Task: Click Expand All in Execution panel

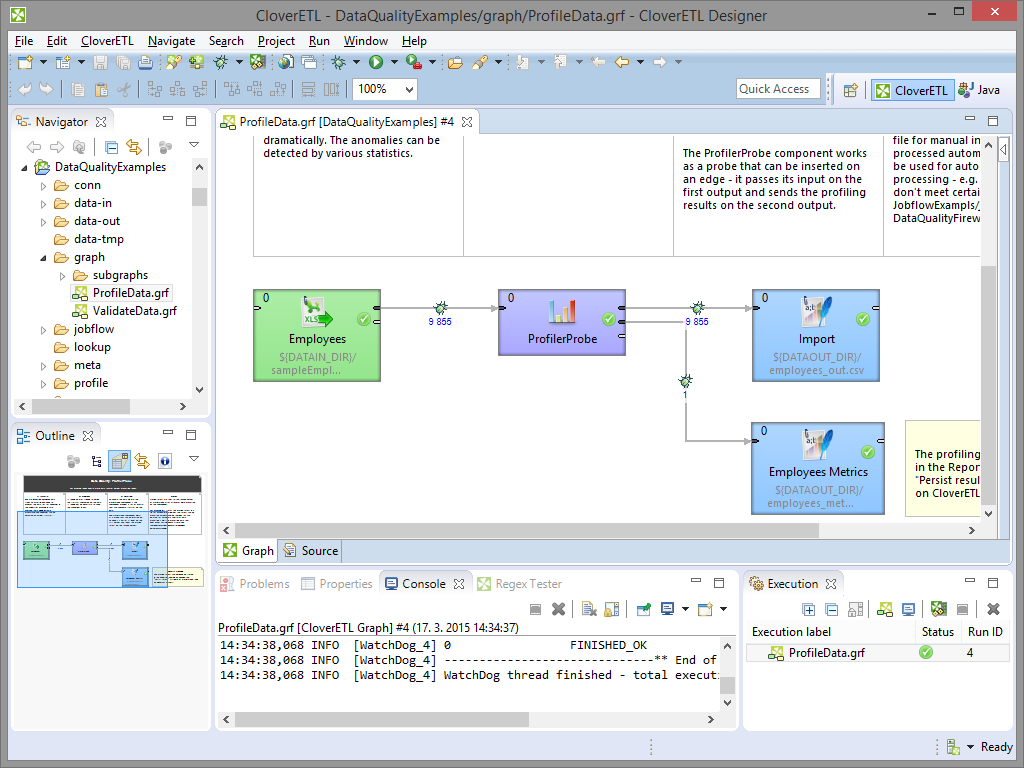Action: pyautogui.click(x=810, y=609)
